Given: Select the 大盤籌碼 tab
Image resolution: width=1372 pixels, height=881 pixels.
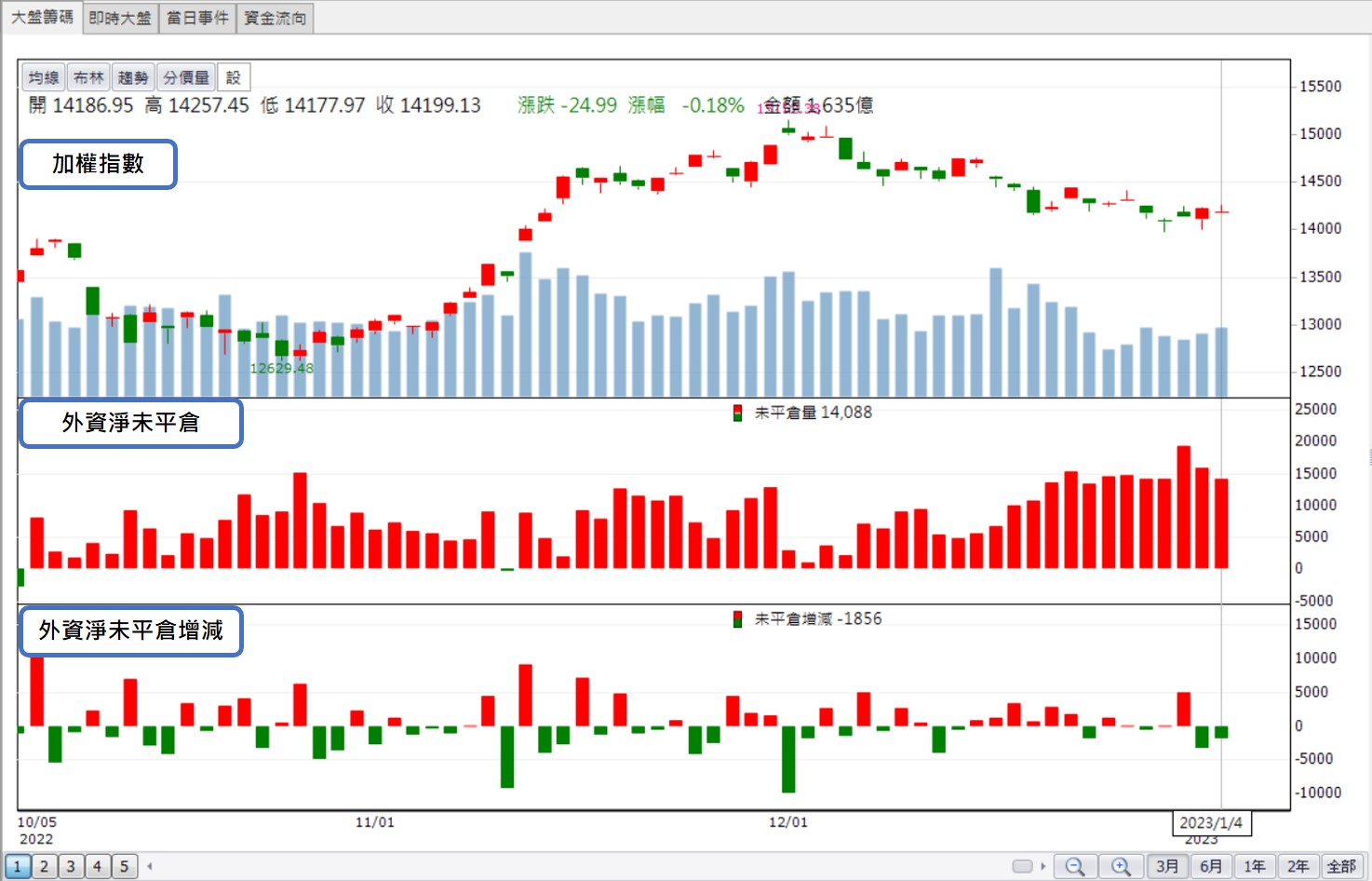Looking at the screenshot, I should click(42, 18).
